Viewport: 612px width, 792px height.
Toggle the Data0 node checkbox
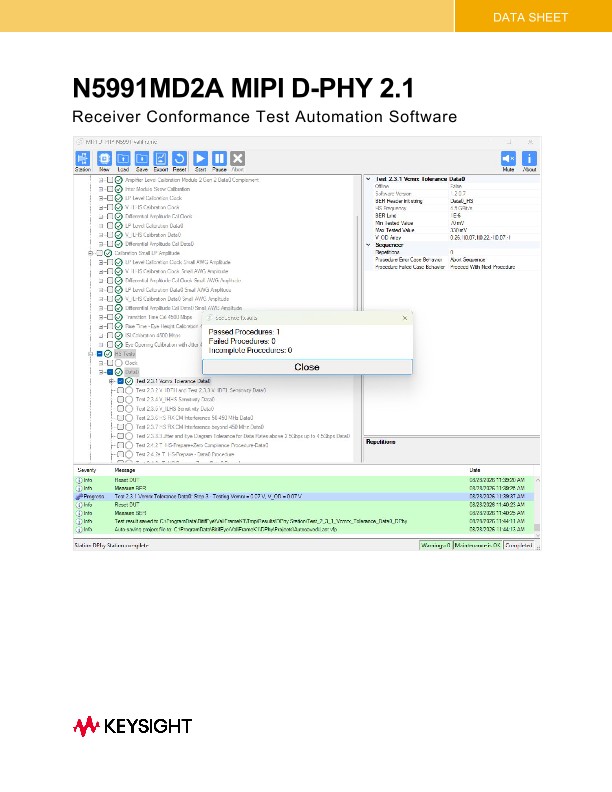coord(110,372)
